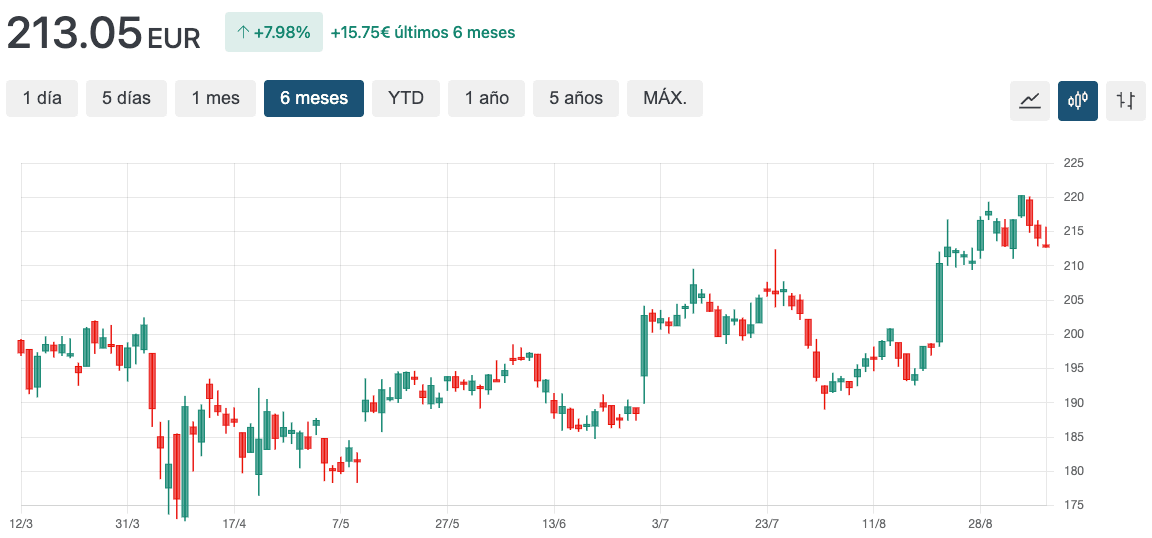Click the +15.75€ últimos 6 meses text
The height and width of the screenshot is (538, 1152).
tap(423, 33)
